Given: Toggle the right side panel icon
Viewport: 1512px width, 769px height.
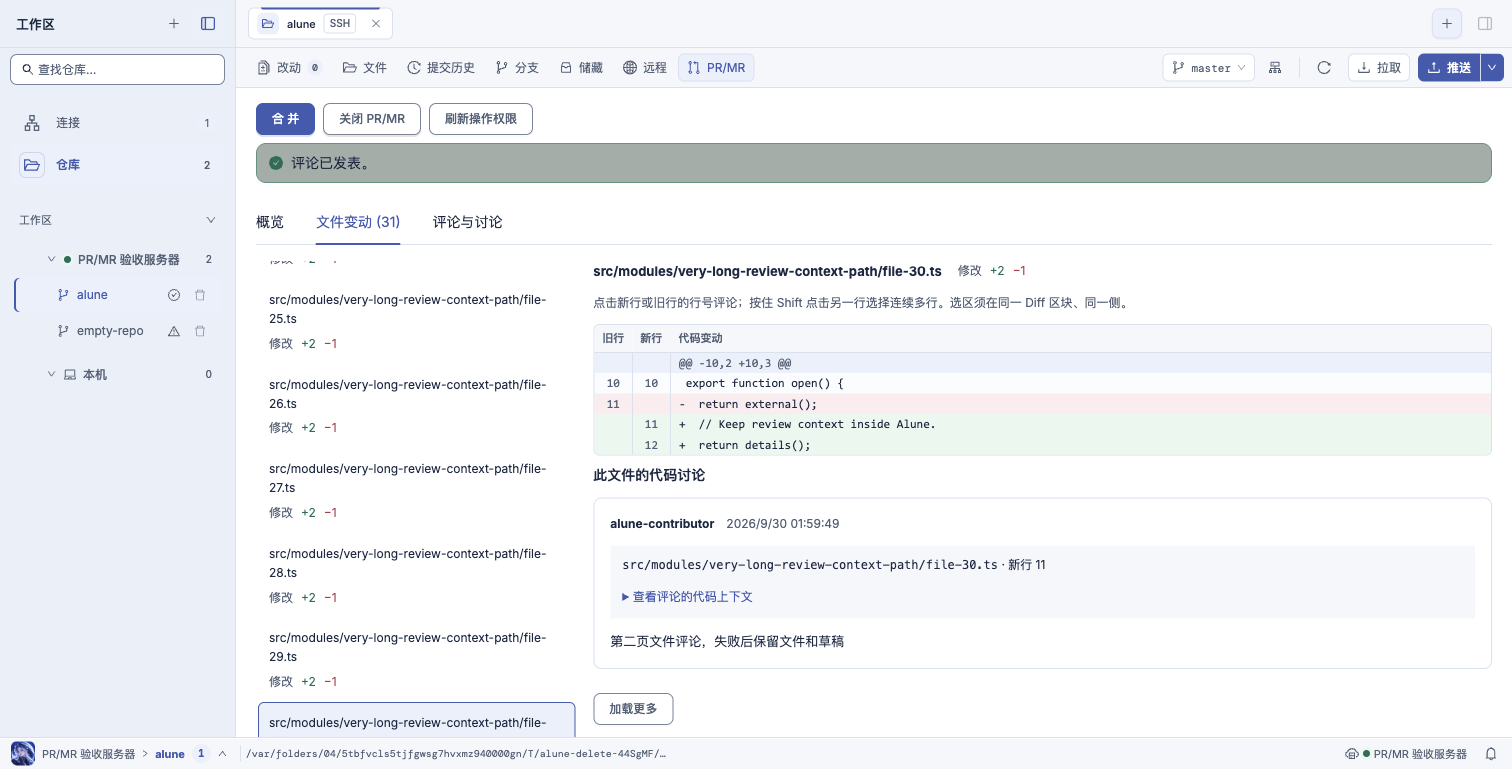Looking at the screenshot, I should [1484, 24].
